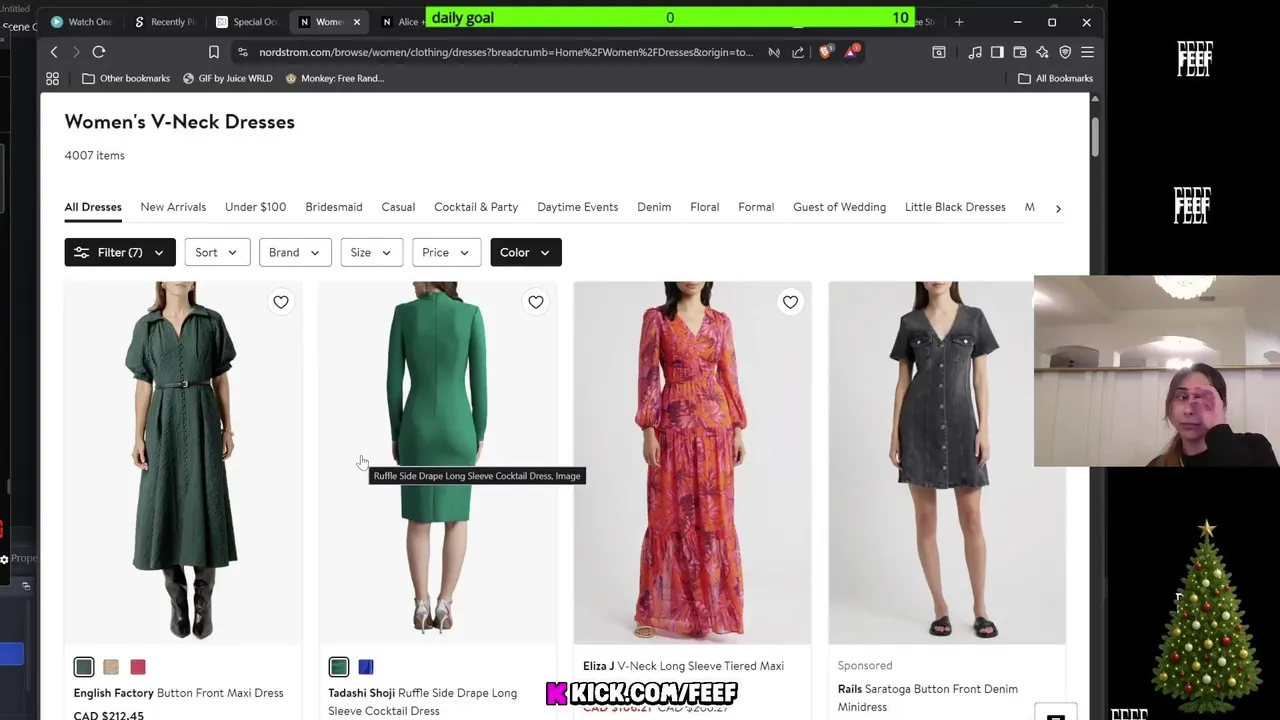Favorite the English Factory green dress

pos(281,302)
